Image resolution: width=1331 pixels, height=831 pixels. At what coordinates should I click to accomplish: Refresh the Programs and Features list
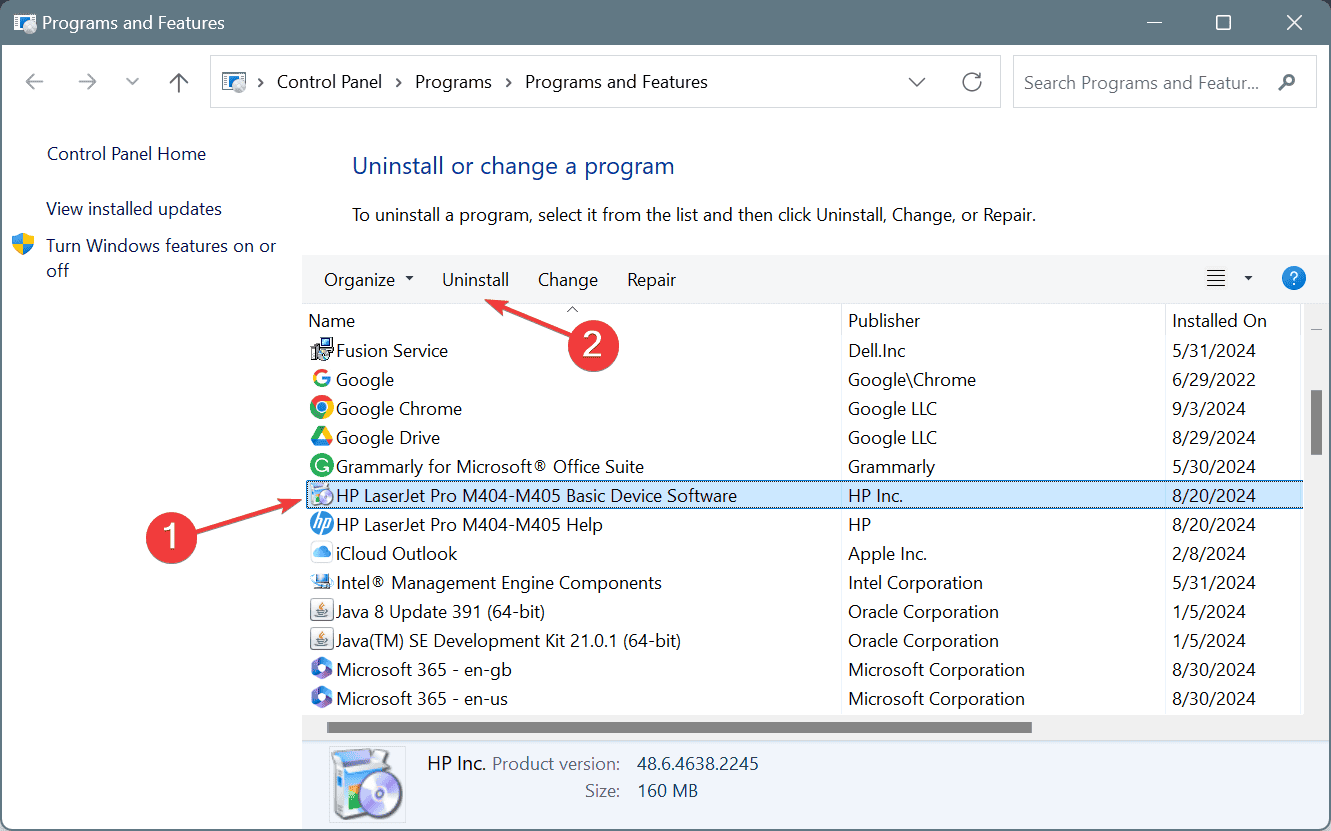[x=972, y=82]
